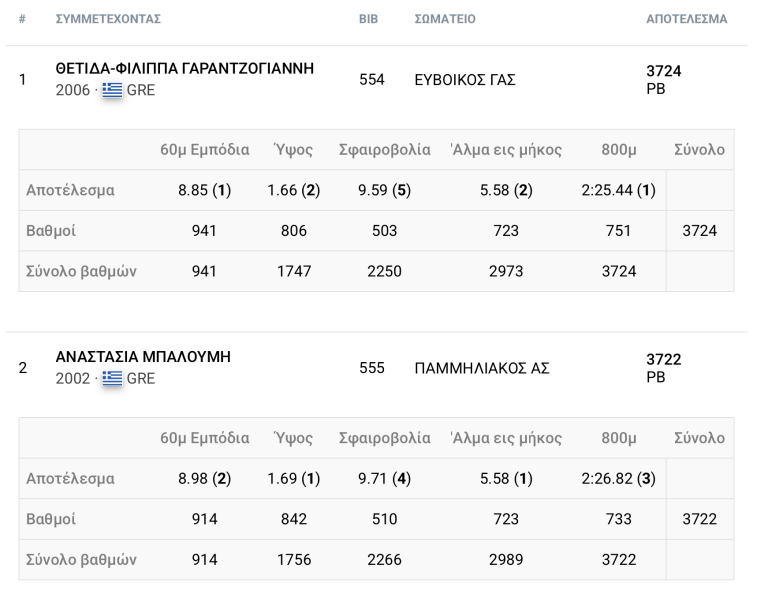Screen dimensions: 768x590
Task: Click first athlete's 60μ Εμπόδια header
Action: [x=205, y=150]
